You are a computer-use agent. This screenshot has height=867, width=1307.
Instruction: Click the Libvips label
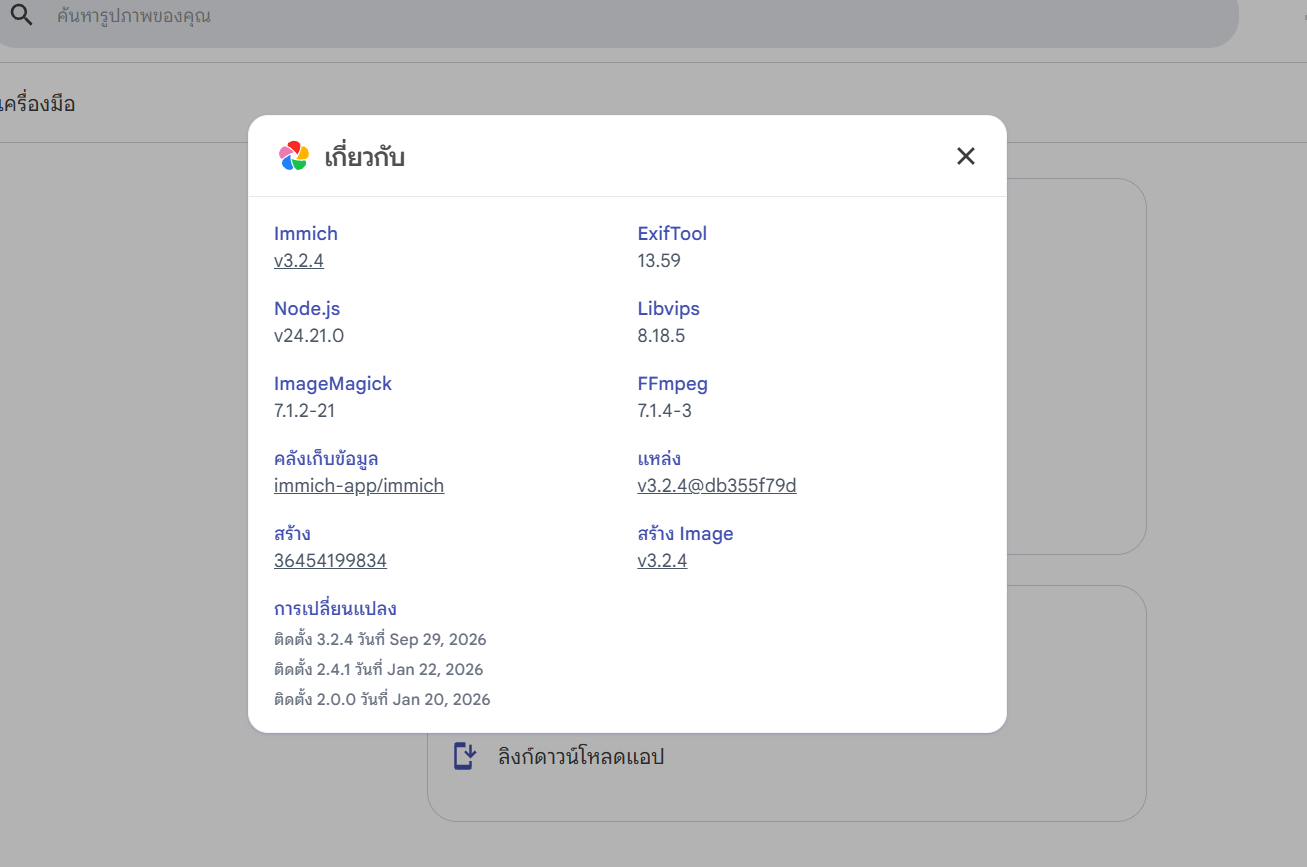(669, 309)
